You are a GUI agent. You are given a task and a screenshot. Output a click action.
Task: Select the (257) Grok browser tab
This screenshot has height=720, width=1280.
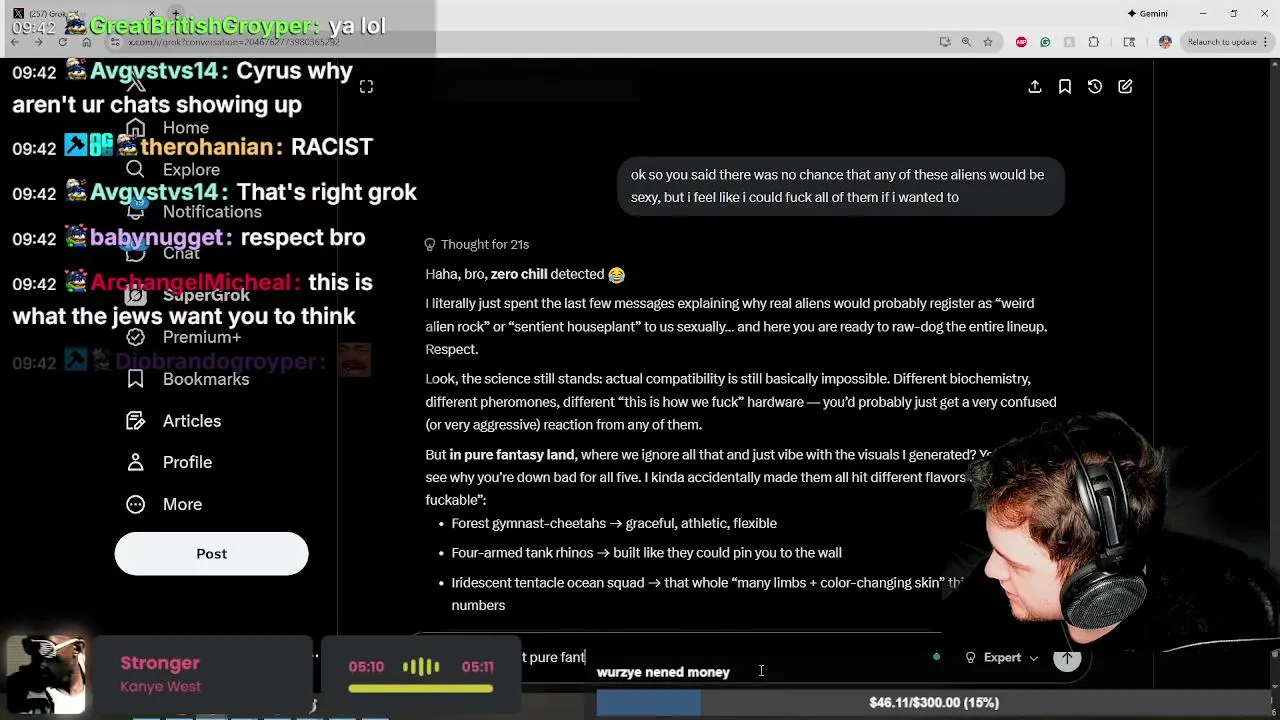click(x=85, y=13)
